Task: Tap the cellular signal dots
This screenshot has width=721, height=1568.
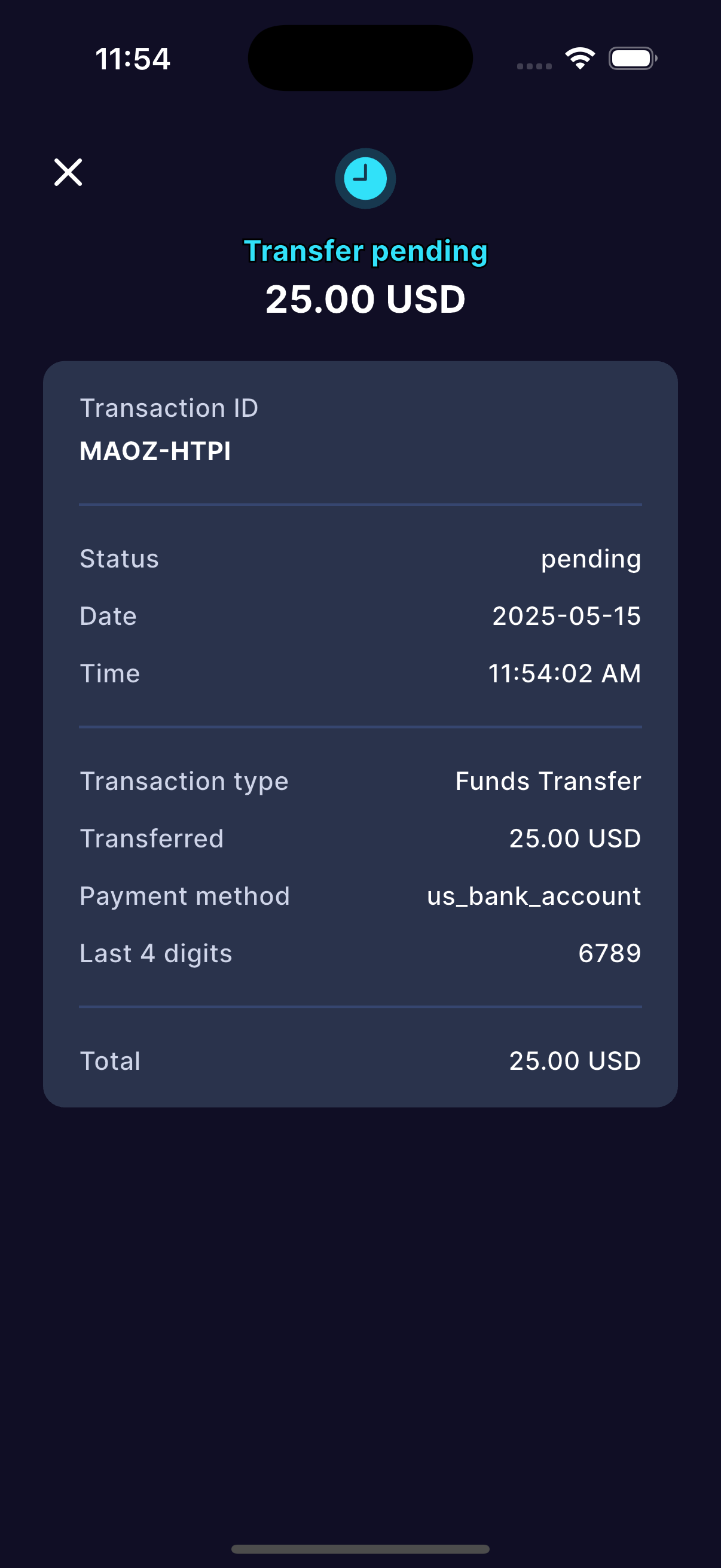Action: 534,66
